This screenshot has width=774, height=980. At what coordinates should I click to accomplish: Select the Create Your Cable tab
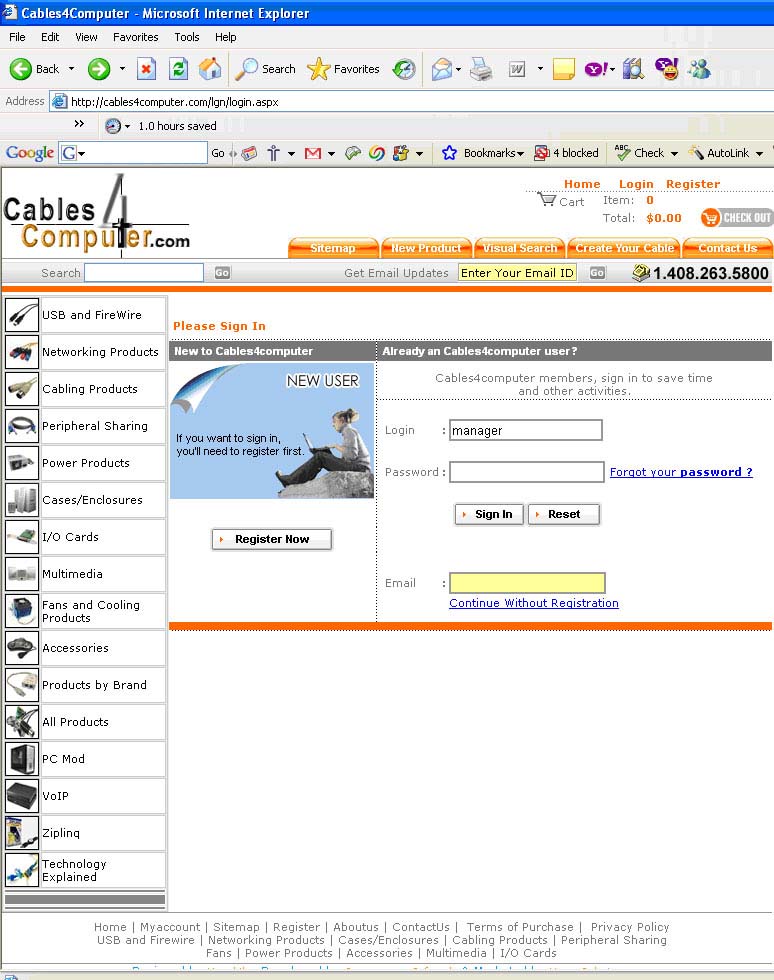click(x=625, y=248)
